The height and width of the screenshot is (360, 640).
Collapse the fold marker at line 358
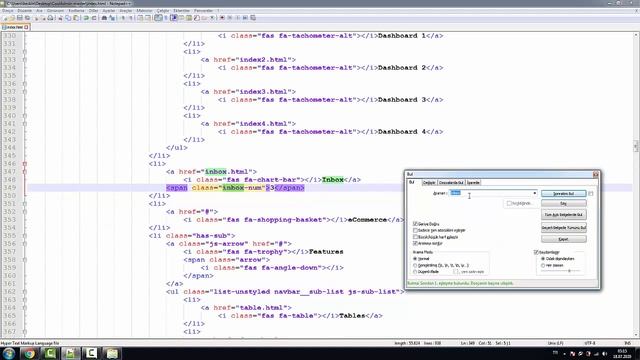point(24,260)
